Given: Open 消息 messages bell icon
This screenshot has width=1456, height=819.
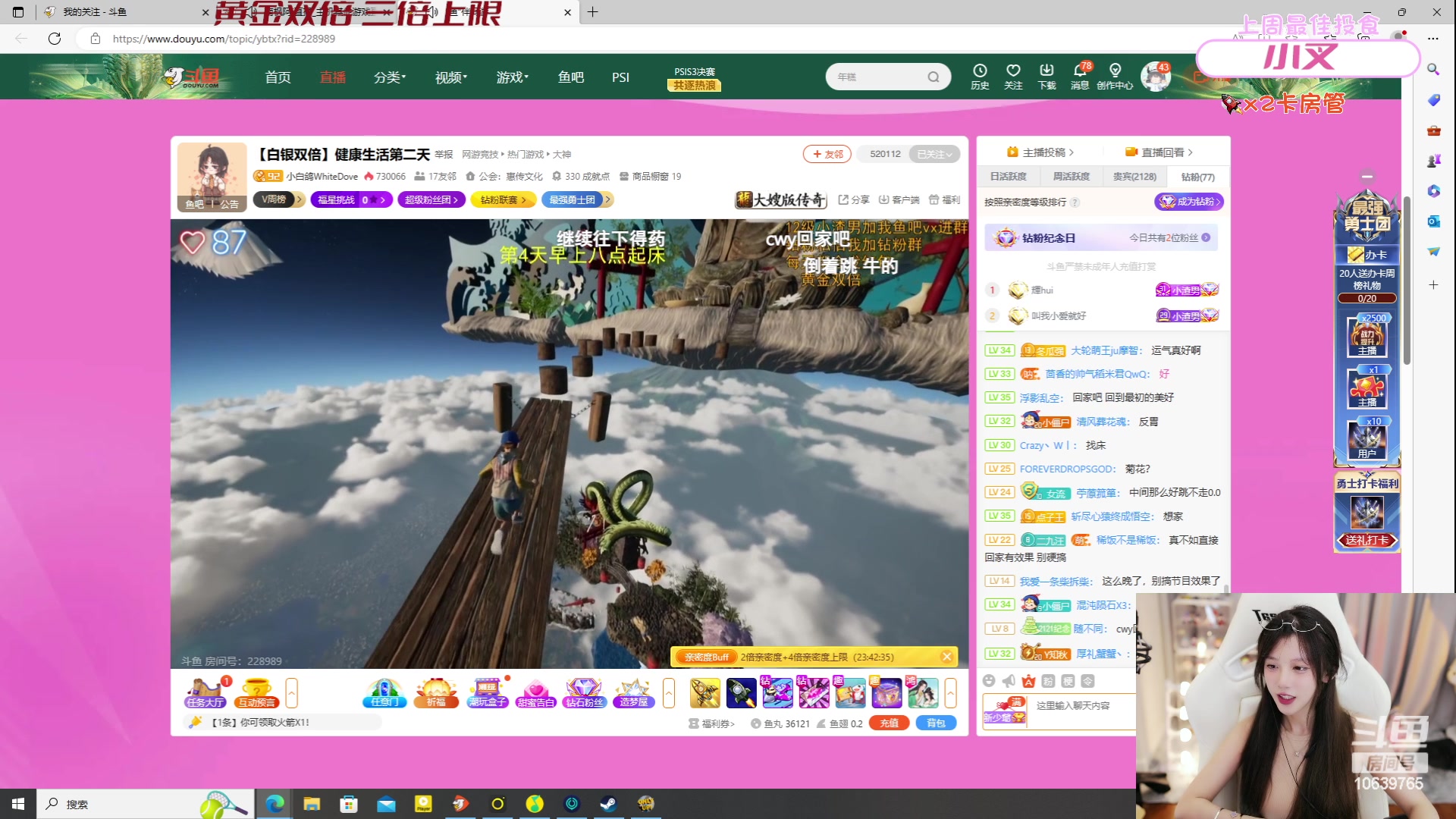Looking at the screenshot, I should 1080,77.
